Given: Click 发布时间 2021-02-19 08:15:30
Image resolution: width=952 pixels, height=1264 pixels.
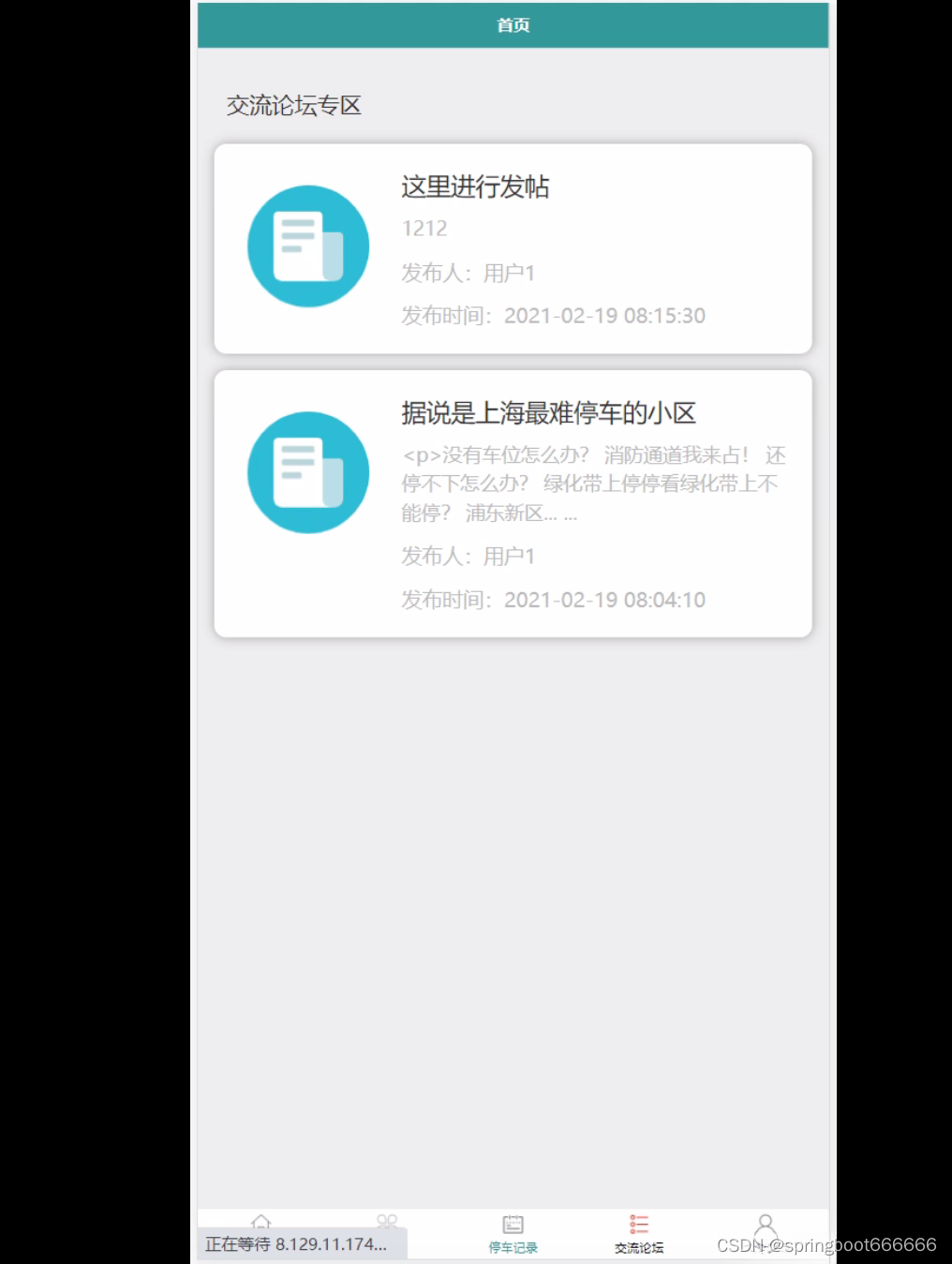Looking at the screenshot, I should point(553,316).
